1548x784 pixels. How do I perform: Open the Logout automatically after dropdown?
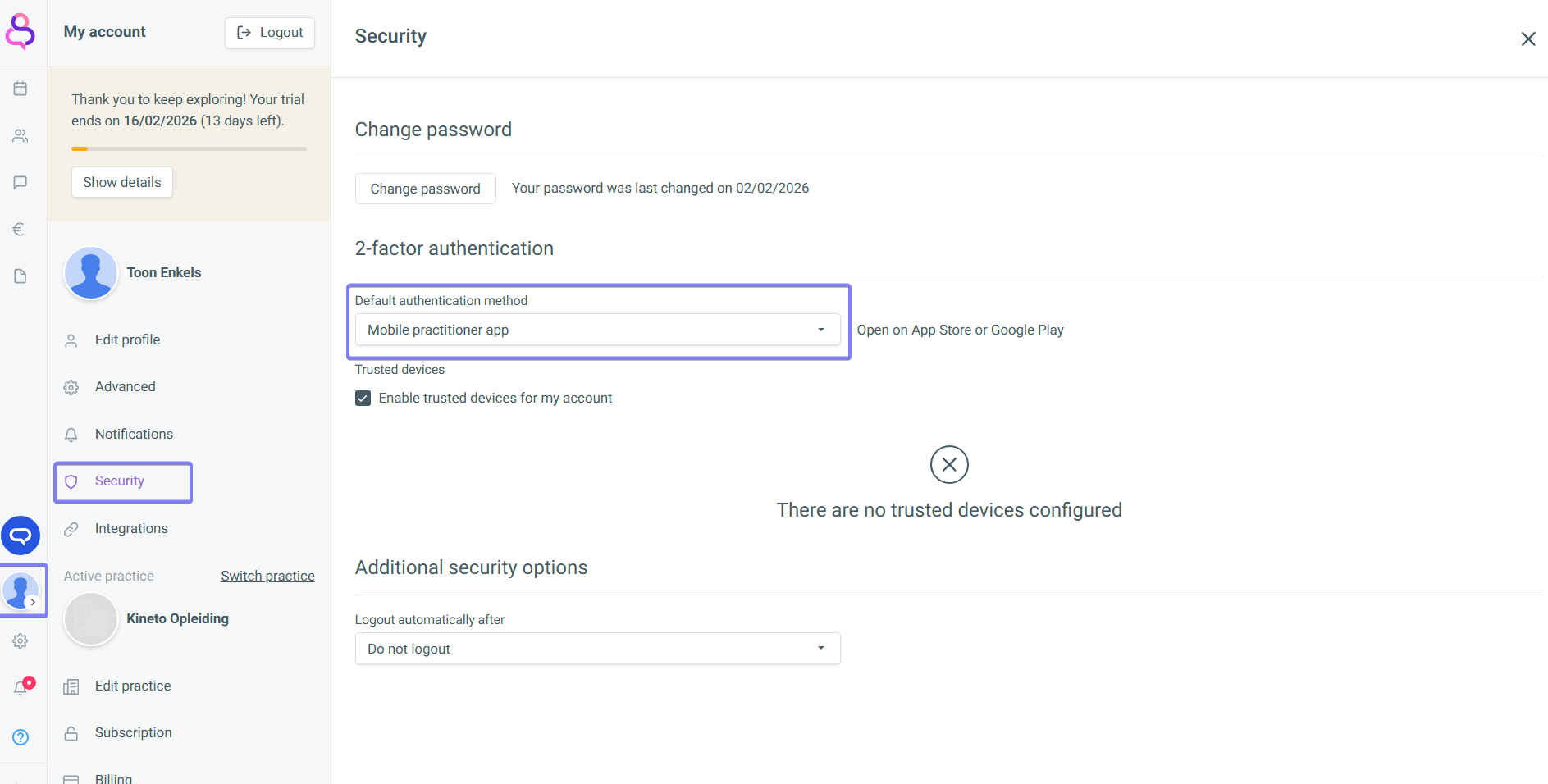597,649
